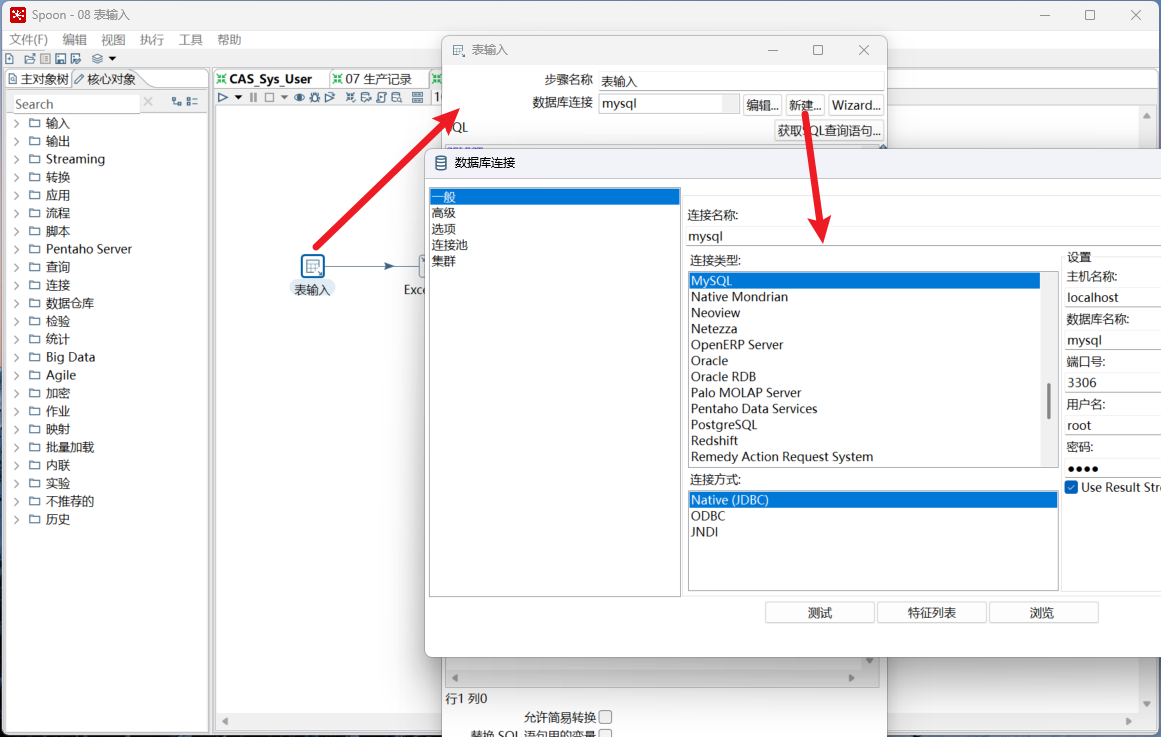Run impact analysis toolbar icon
The width and height of the screenshot is (1161, 737).
(x=366, y=97)
